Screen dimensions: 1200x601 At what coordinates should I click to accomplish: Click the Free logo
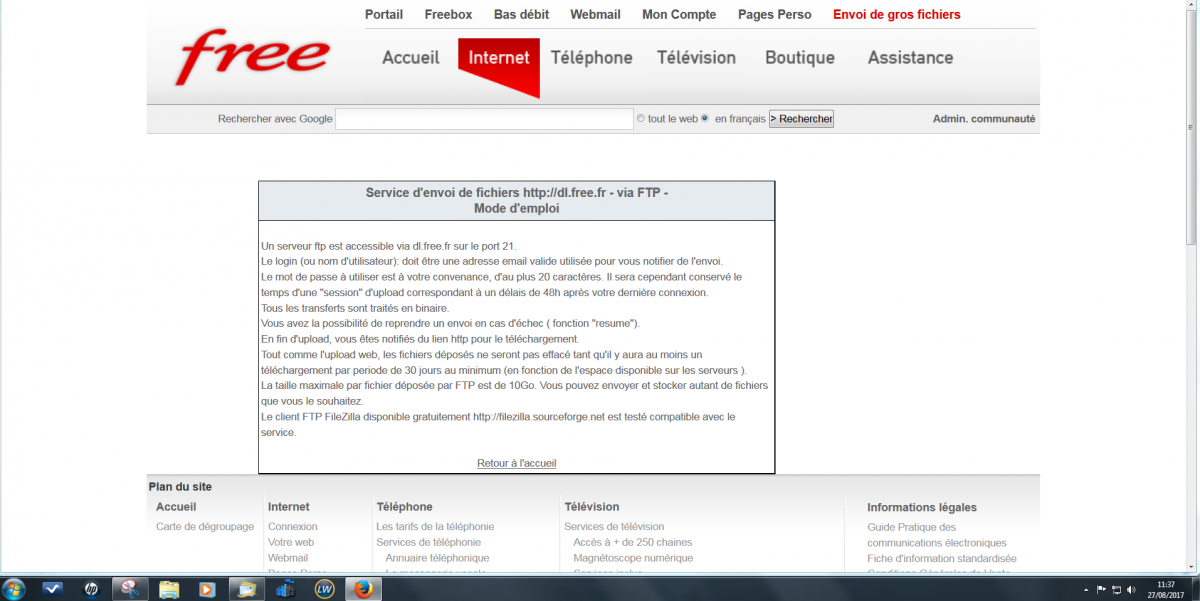(252, 57)
